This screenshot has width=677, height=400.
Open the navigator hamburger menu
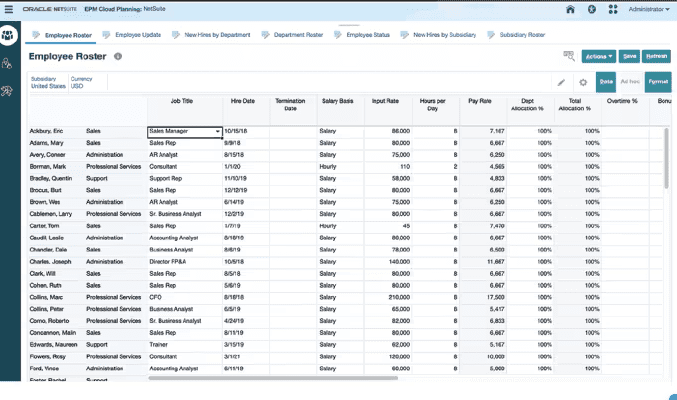[10, 9]
